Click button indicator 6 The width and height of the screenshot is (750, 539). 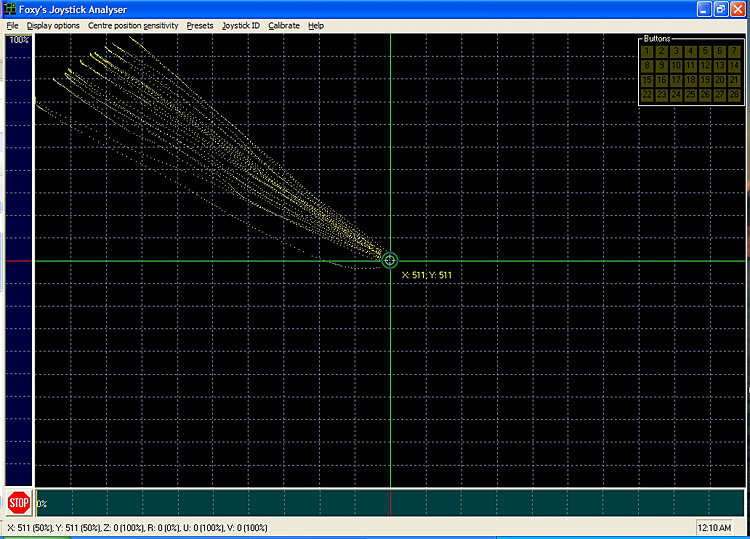(720, 52)
